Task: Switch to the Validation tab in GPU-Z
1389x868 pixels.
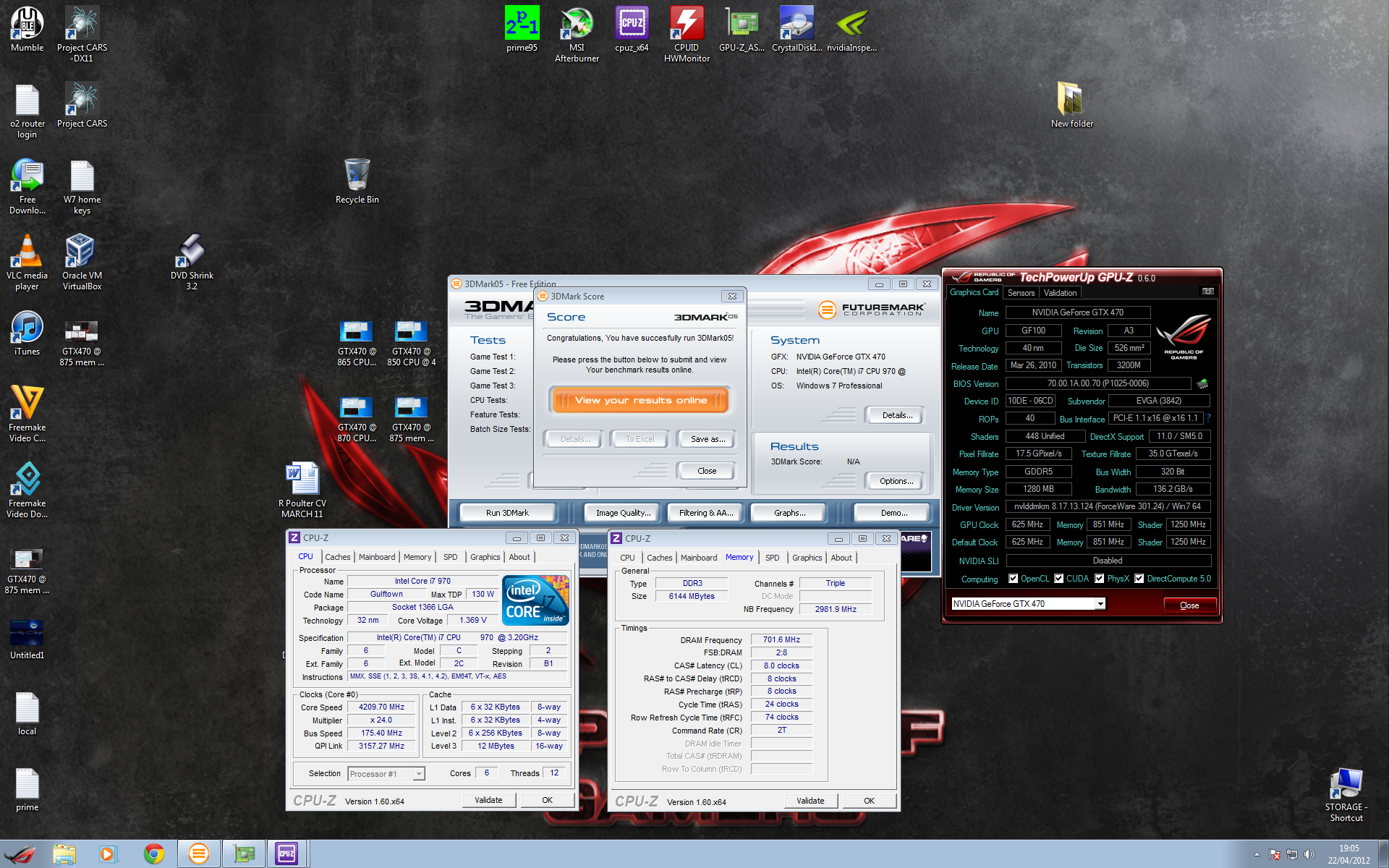Action: (1060, 293)
